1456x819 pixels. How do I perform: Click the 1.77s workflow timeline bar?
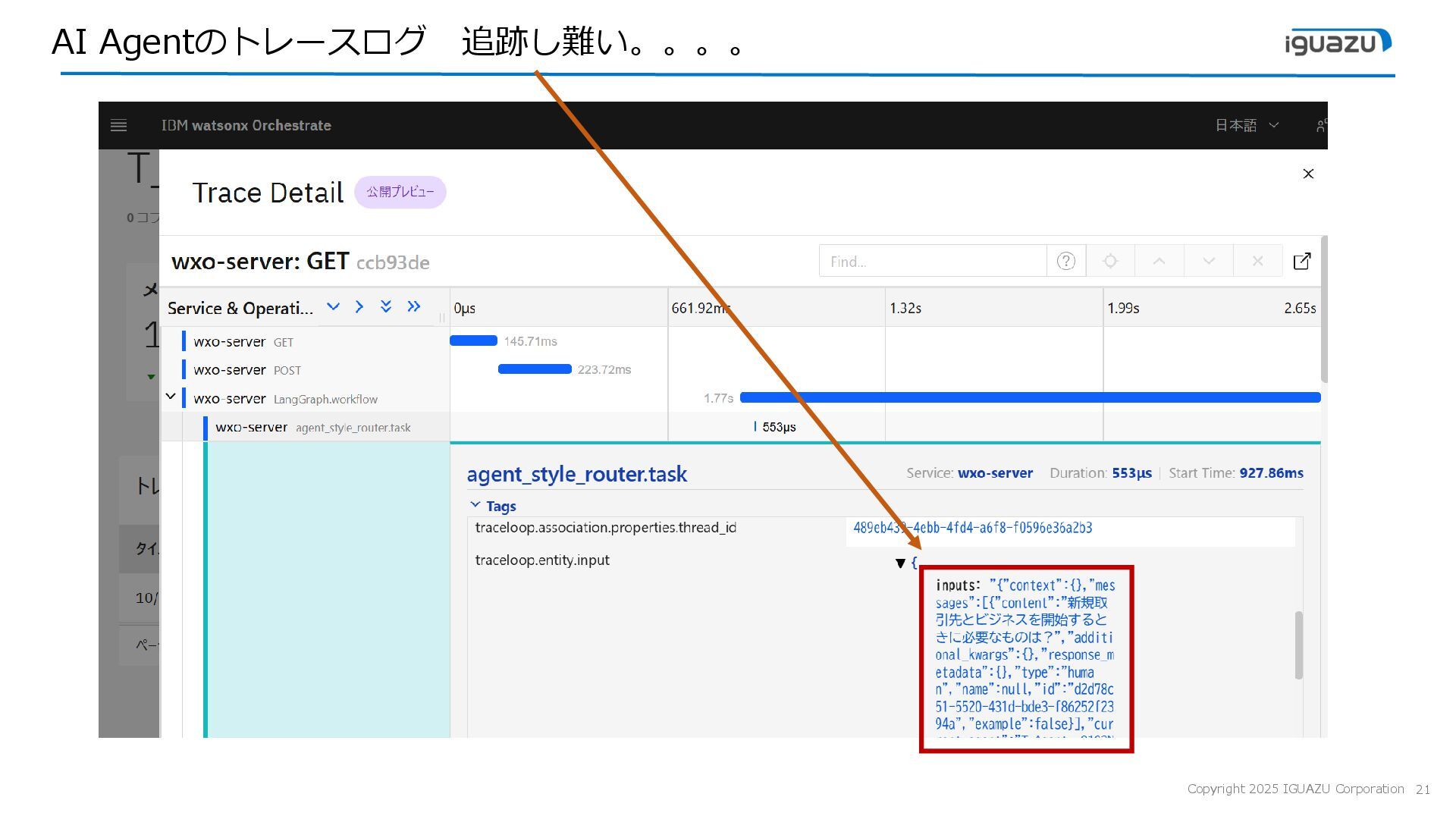[x=1030, y=397]
